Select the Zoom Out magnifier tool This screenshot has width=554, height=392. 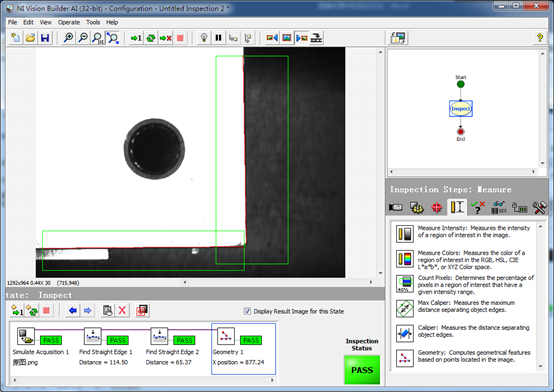83,38
